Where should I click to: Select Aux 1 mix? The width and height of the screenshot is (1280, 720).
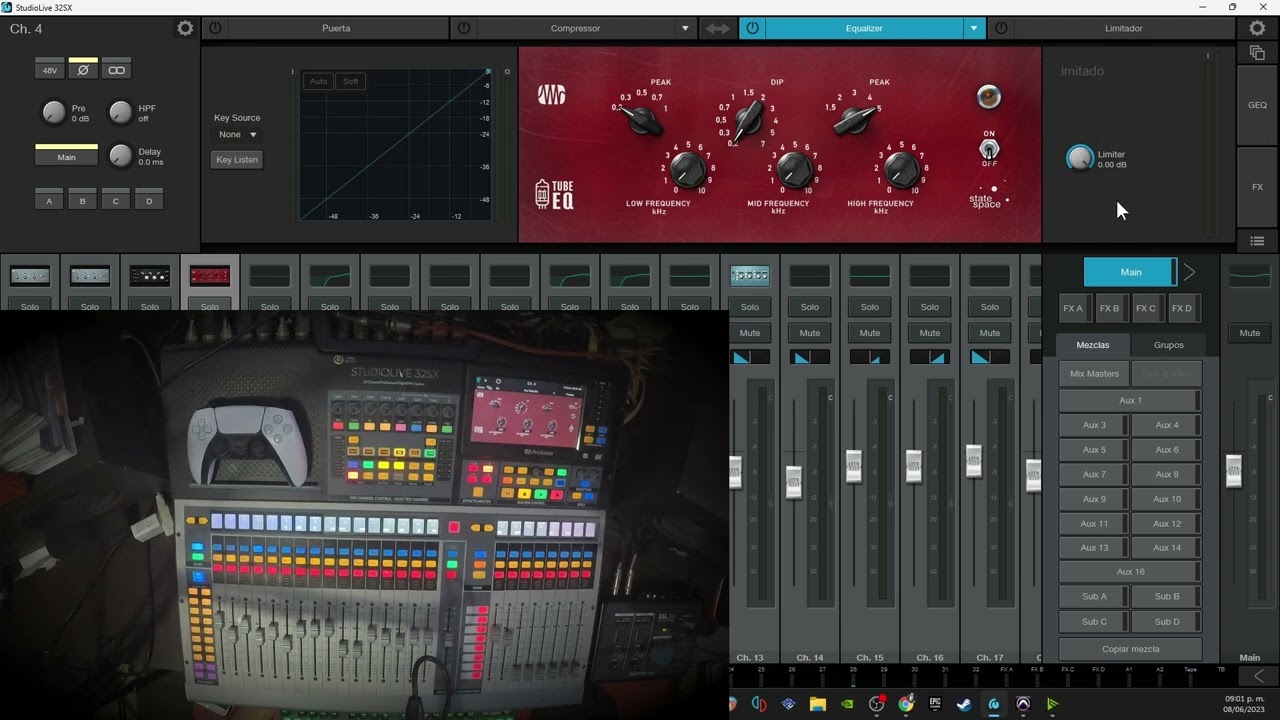[x=1130, y=400]
